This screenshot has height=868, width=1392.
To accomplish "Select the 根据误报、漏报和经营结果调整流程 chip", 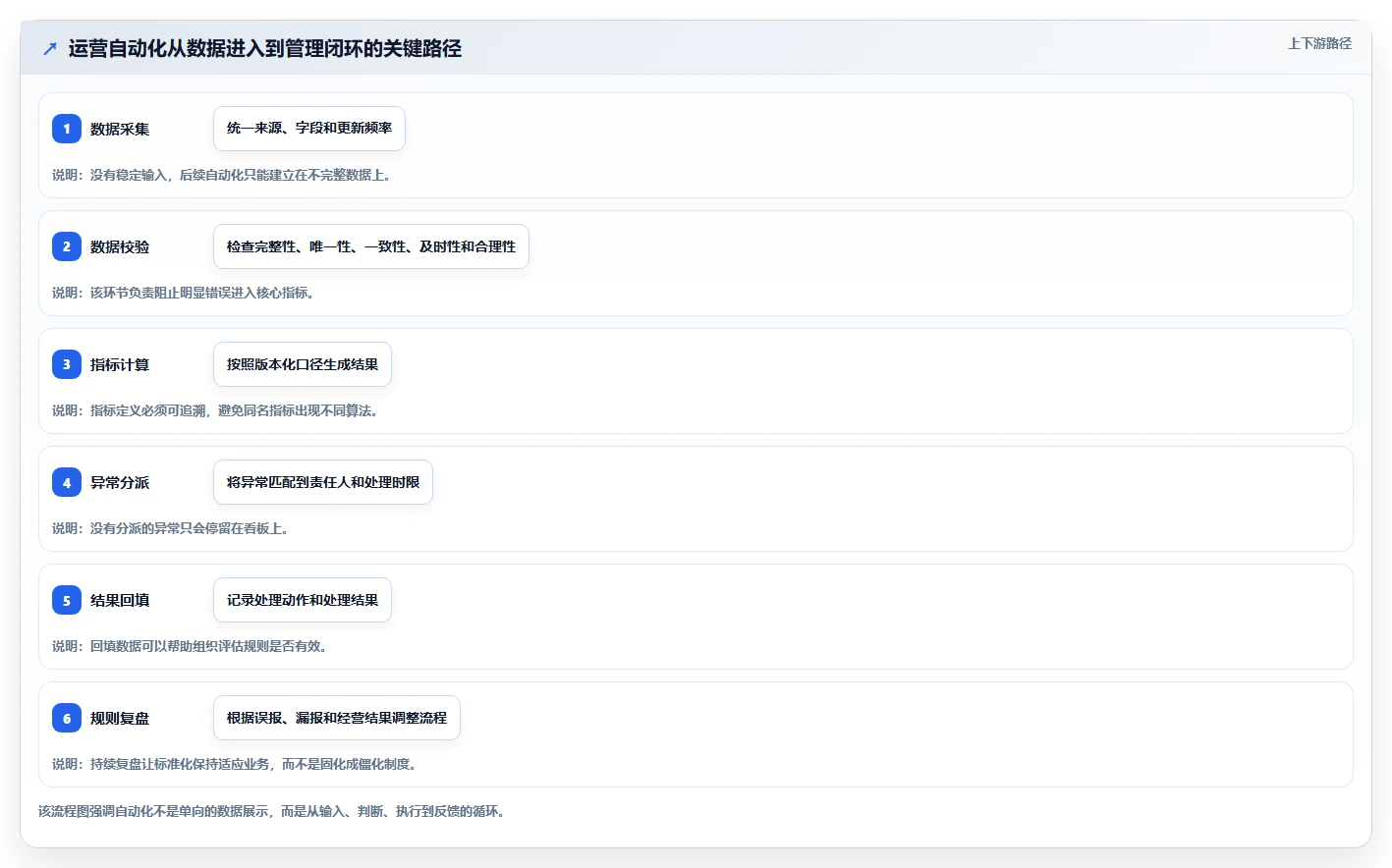I will [x=337, y=718].
